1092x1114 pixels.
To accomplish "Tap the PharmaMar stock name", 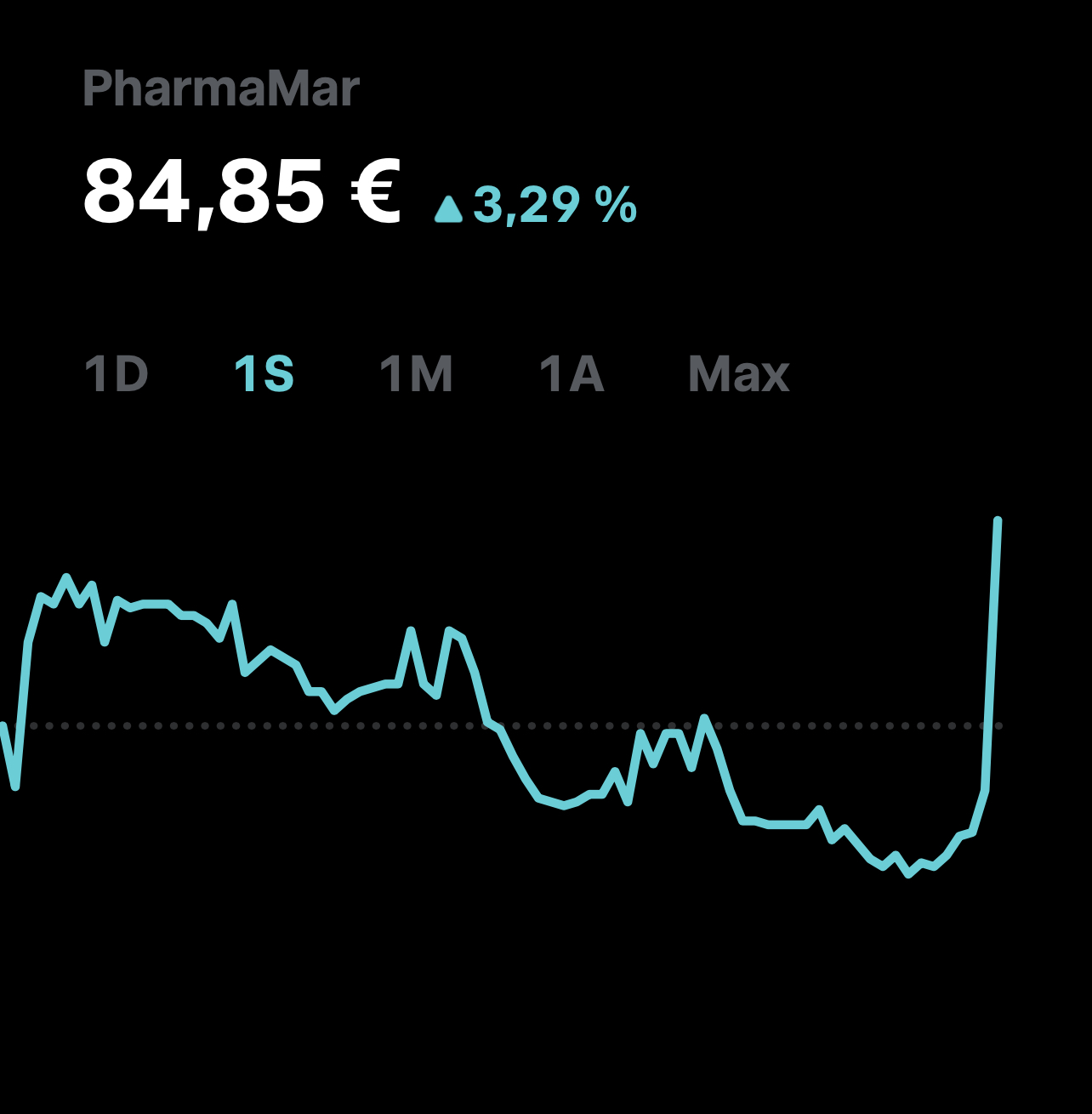I will (221, 88).
